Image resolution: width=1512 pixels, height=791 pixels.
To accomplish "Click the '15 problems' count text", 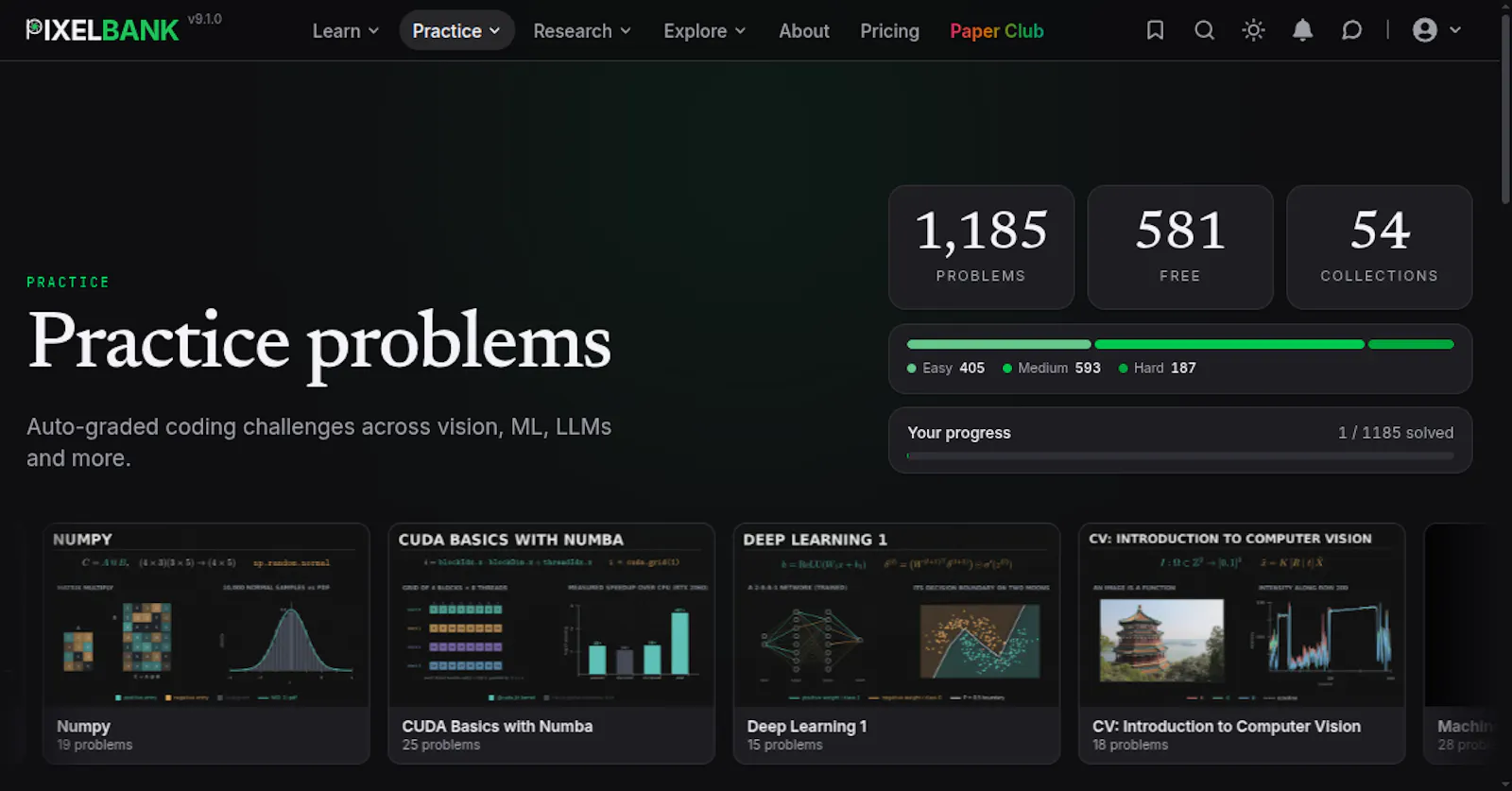I will coord(784,745).
